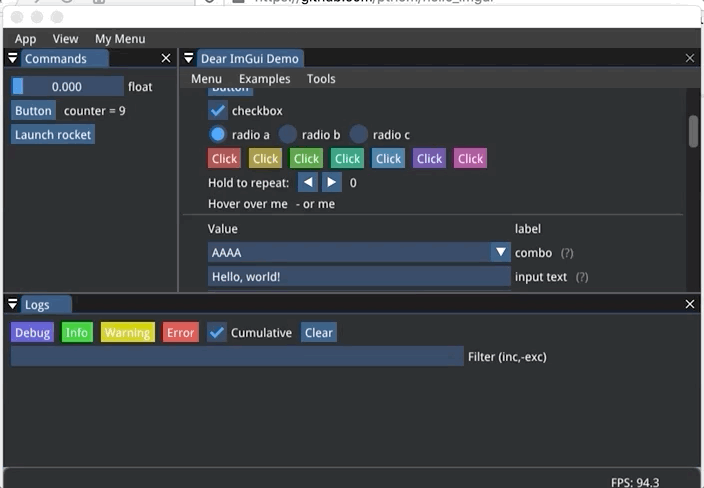Click the macOS green zoom button

[57, 18]
